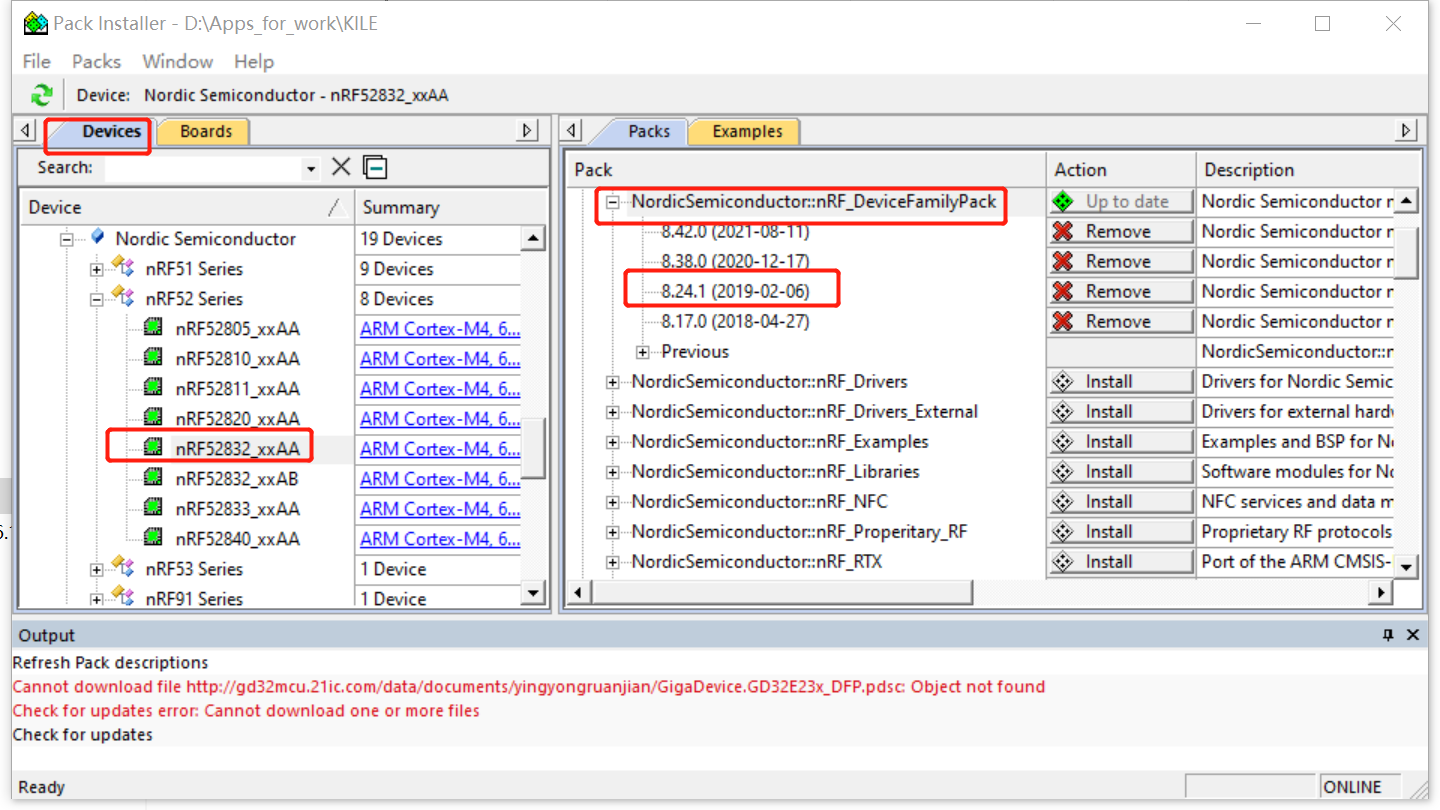Install the nRF_Drivers_External pack

tap(1121, 411)
